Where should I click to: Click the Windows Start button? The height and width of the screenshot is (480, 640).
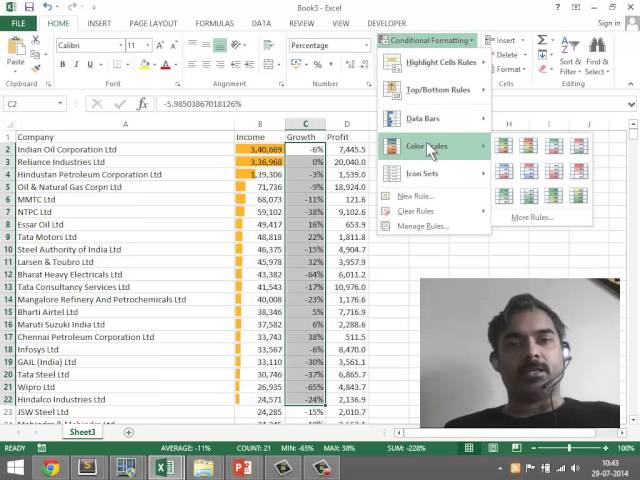tap(15, 468)
